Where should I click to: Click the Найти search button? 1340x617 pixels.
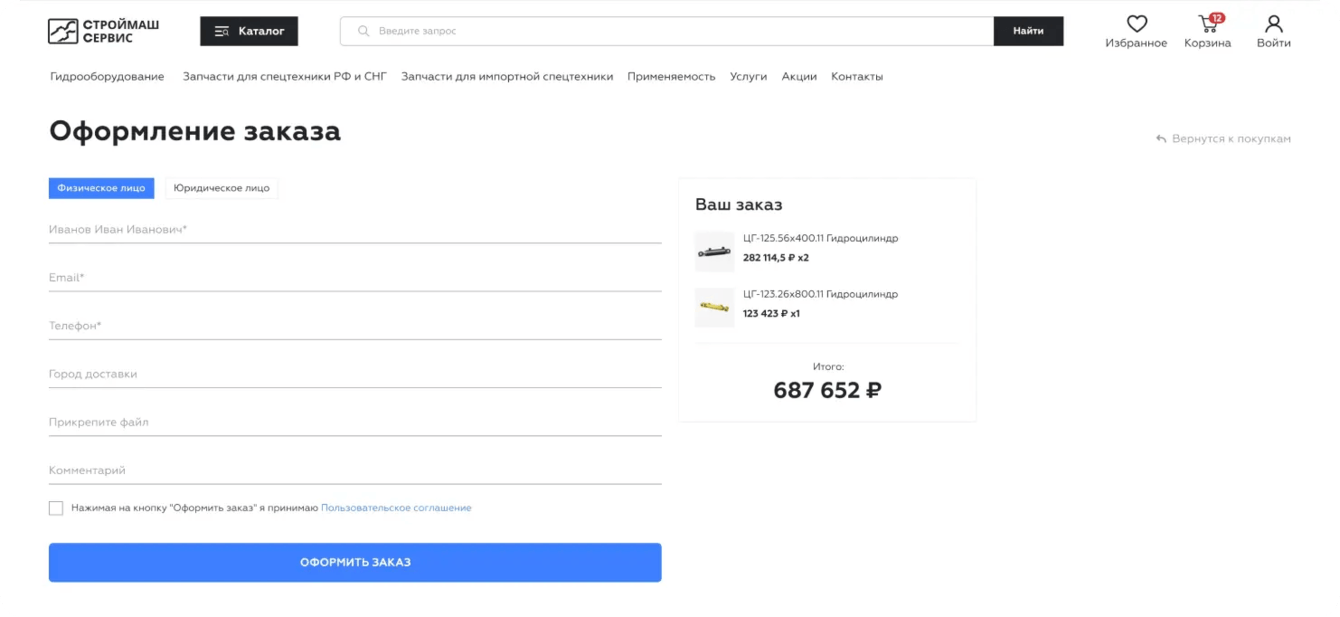pos(1028,31)
